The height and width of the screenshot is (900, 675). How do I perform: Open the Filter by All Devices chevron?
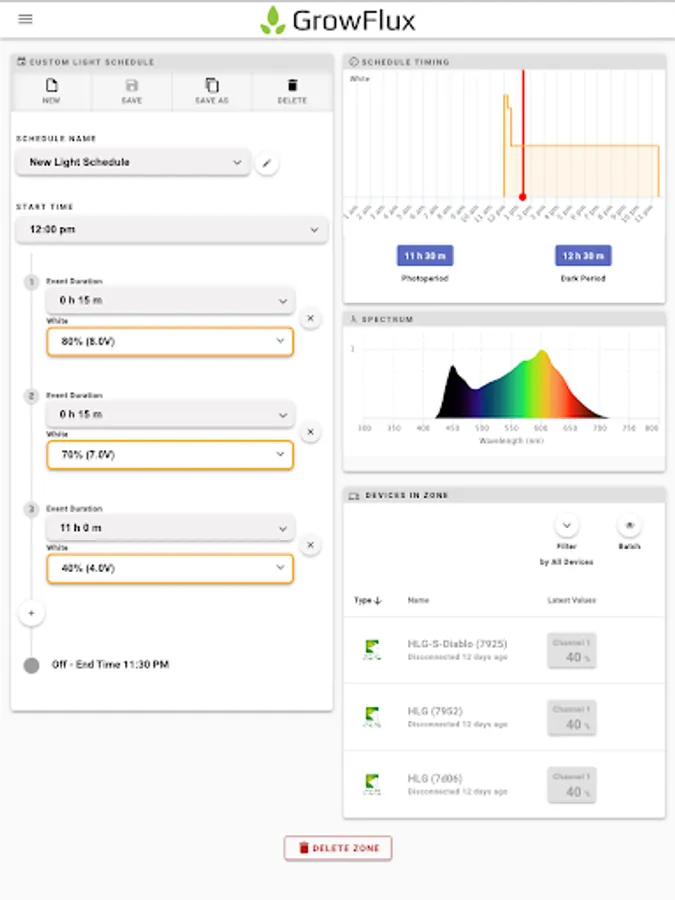(x=567, y=525)
